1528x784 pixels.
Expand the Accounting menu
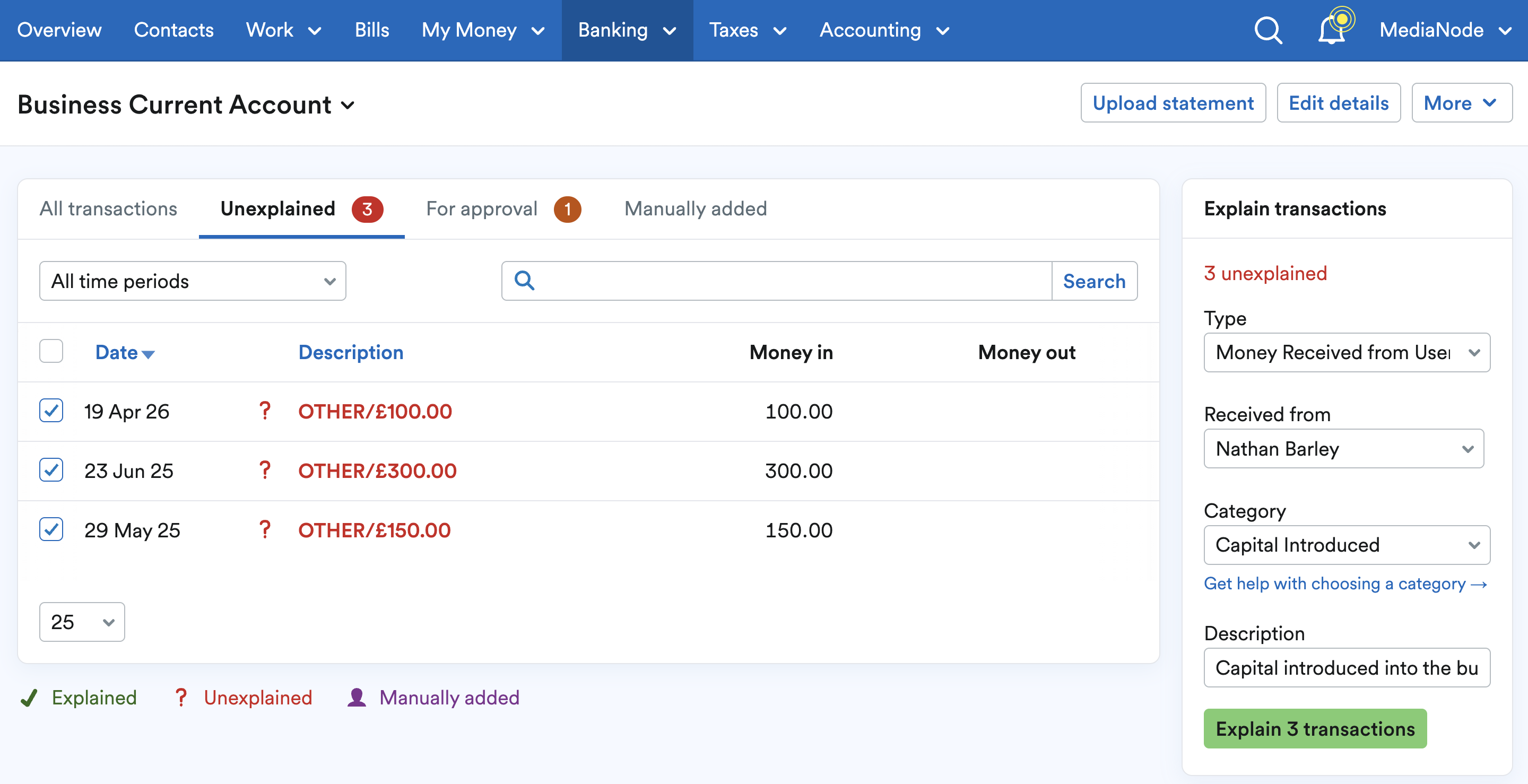(884, 30)
